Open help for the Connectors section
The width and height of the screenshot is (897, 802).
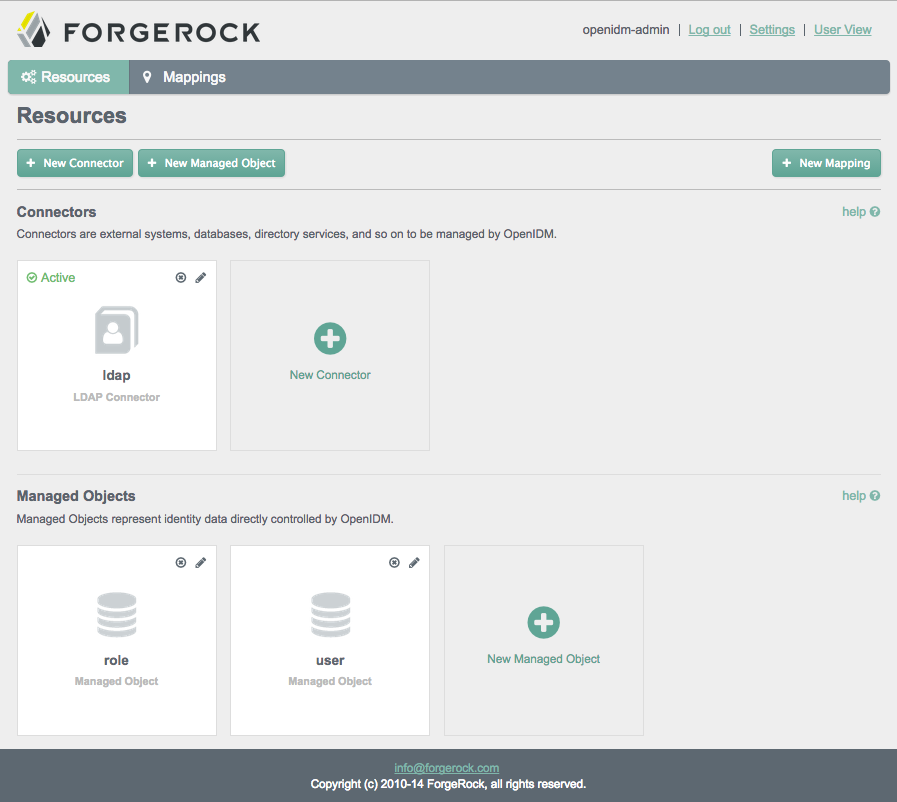[861, 212]
